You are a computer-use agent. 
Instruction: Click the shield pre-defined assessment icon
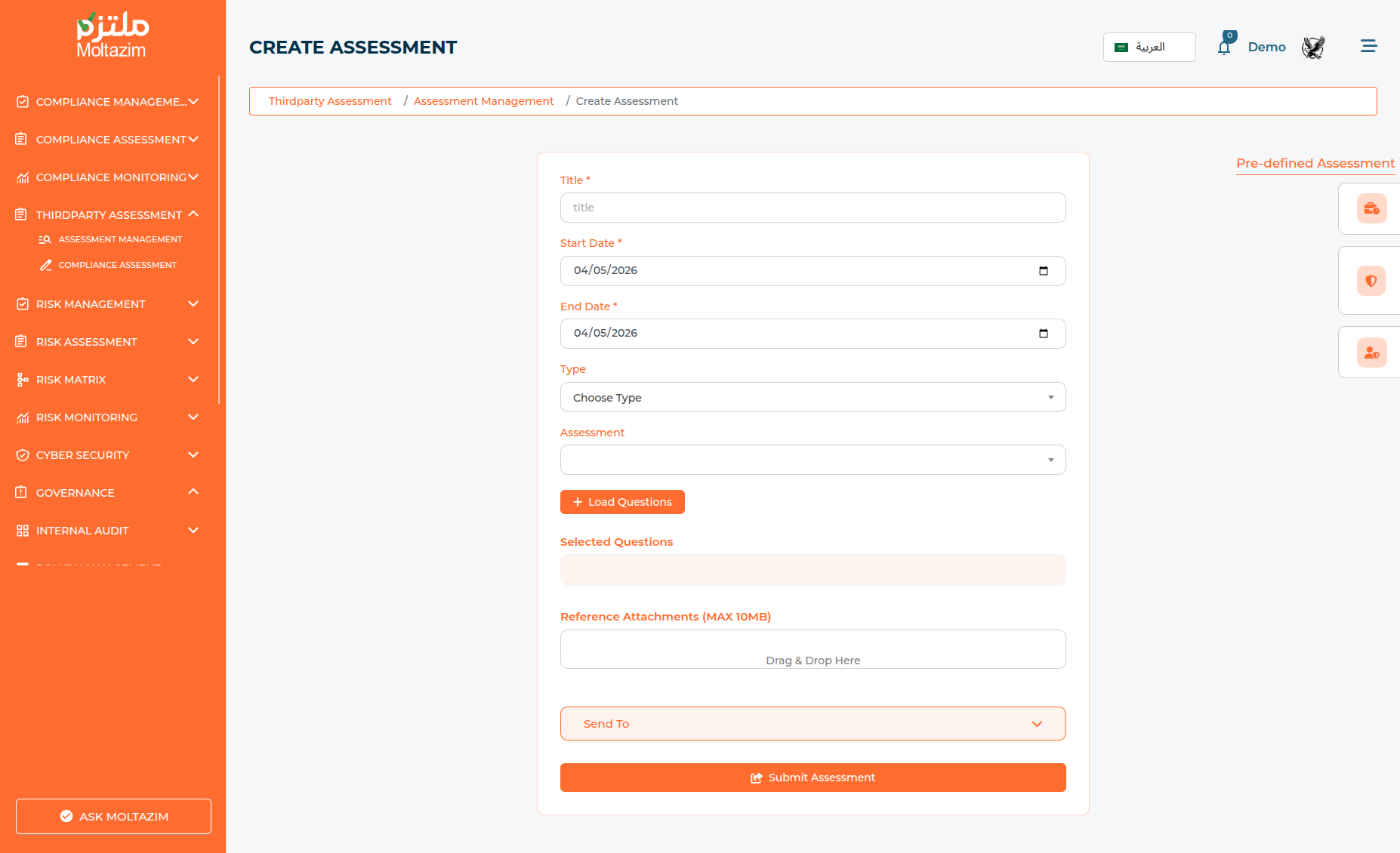(x=1371, y=281)
